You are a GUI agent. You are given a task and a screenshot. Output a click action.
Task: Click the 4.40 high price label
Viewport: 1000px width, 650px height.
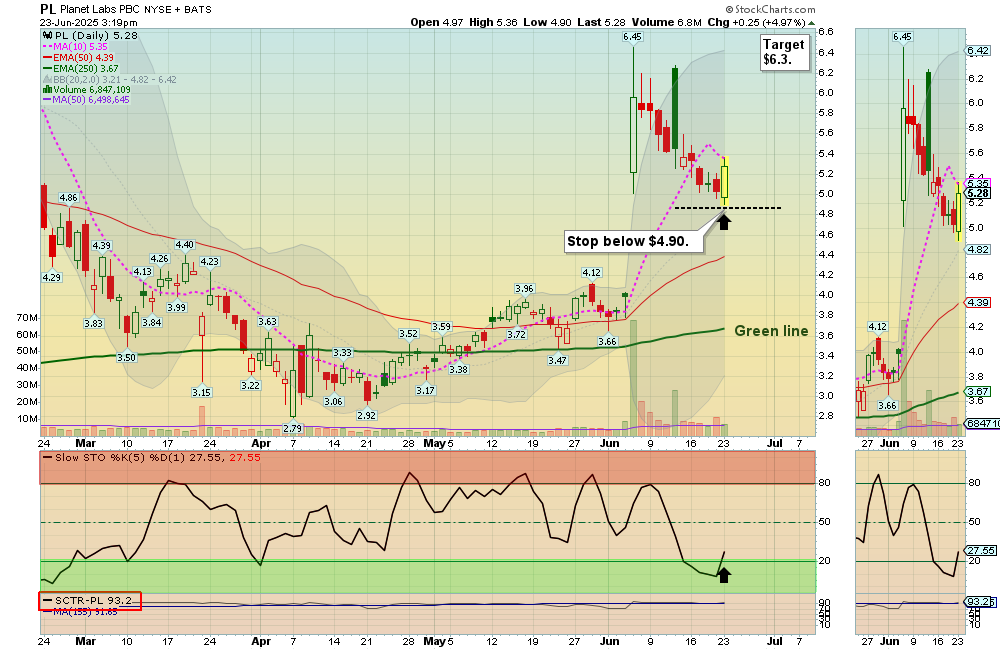coord(184,245)
